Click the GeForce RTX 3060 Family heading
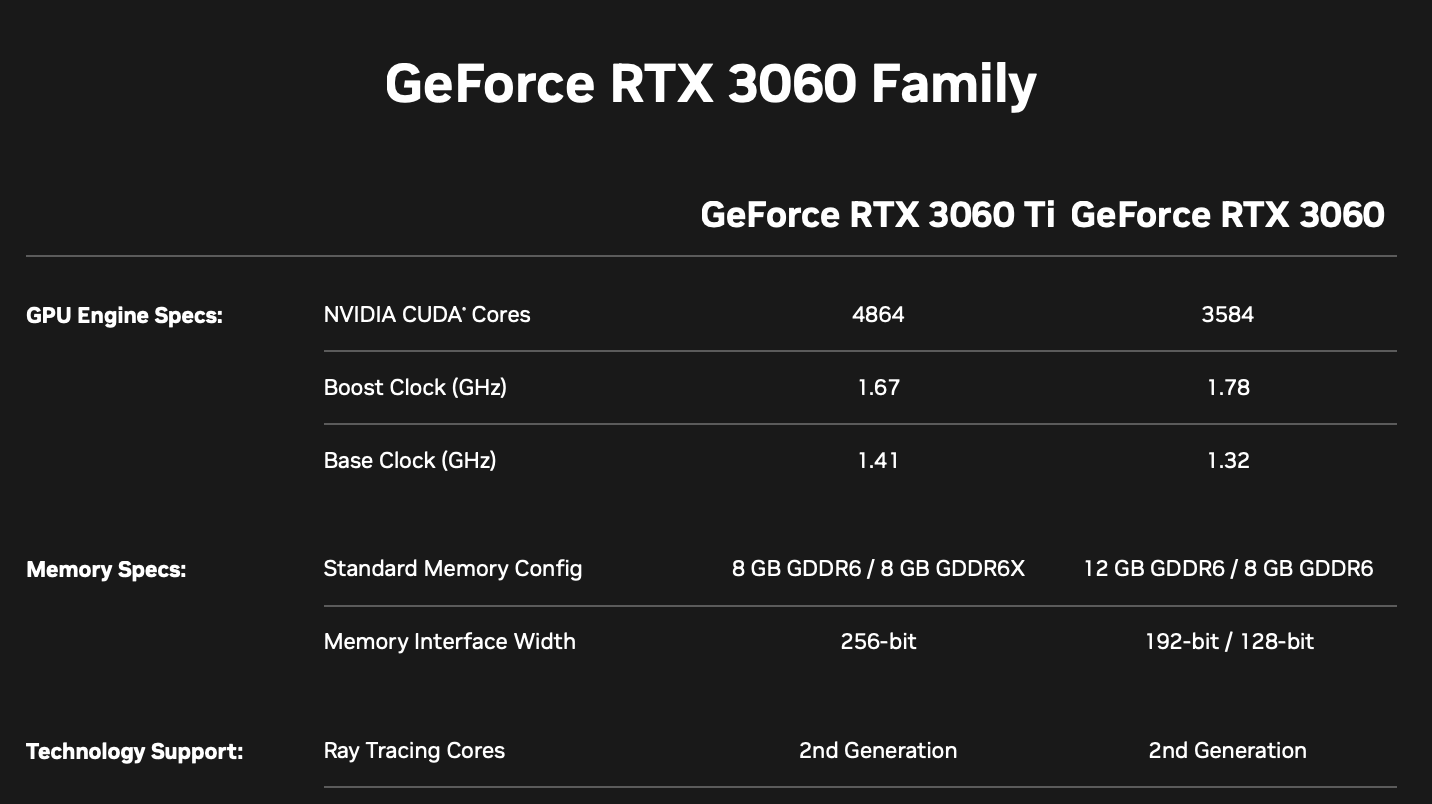This screenshot has height=804, width=1432. click(x=710, y=84)
